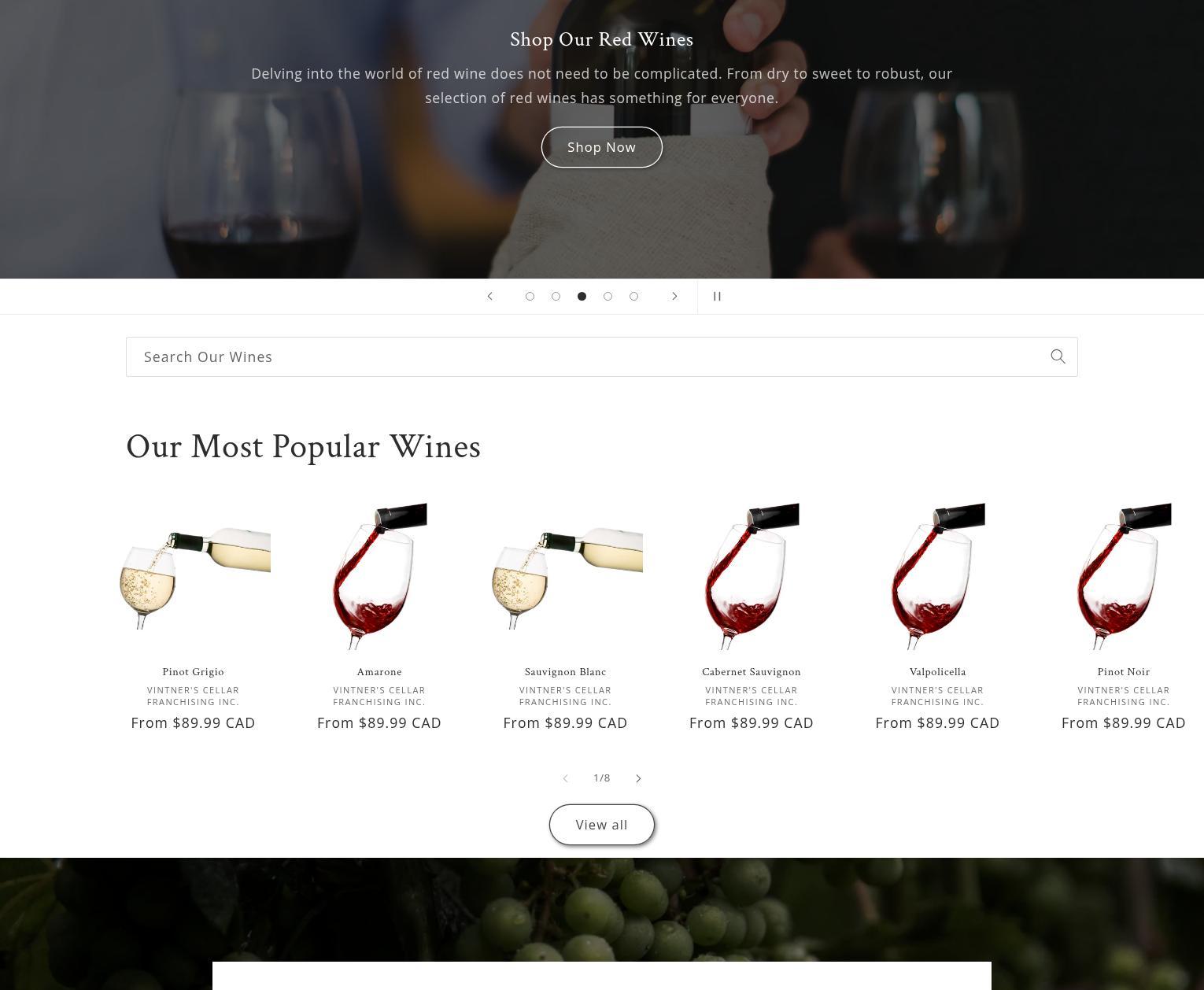Image resolution: width=1204 pixels, height=990 pixels.
Task: Select the second slideshow dot
Action: pos(556,296)
